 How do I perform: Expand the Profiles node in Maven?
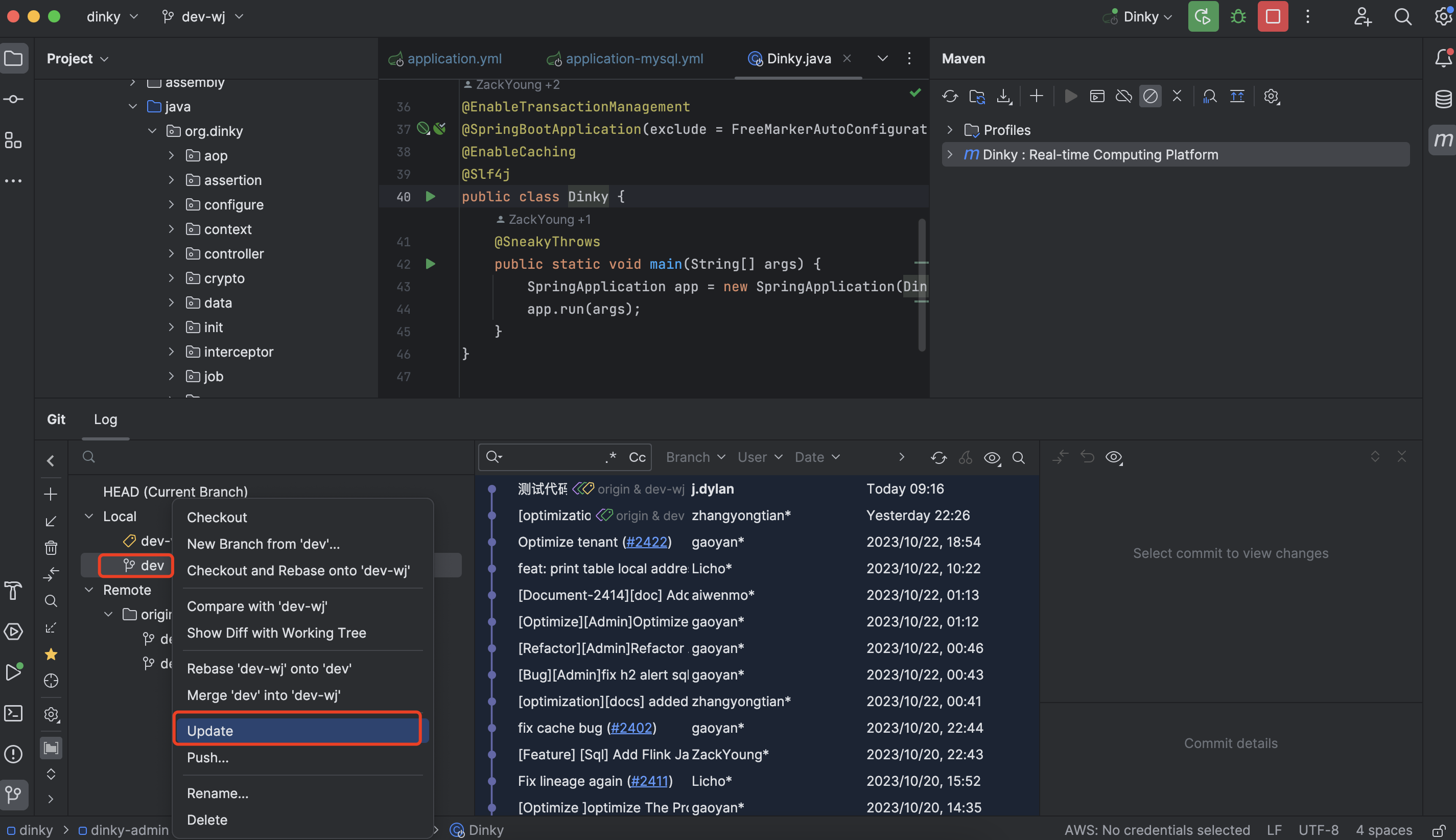pyautogui.click(x=950, y=130)
